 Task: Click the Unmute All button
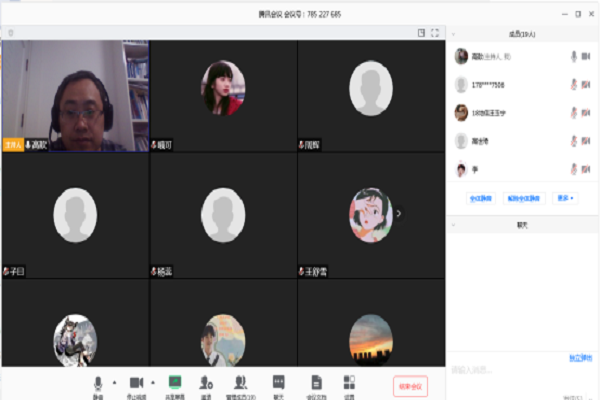(x=524, y=198)
